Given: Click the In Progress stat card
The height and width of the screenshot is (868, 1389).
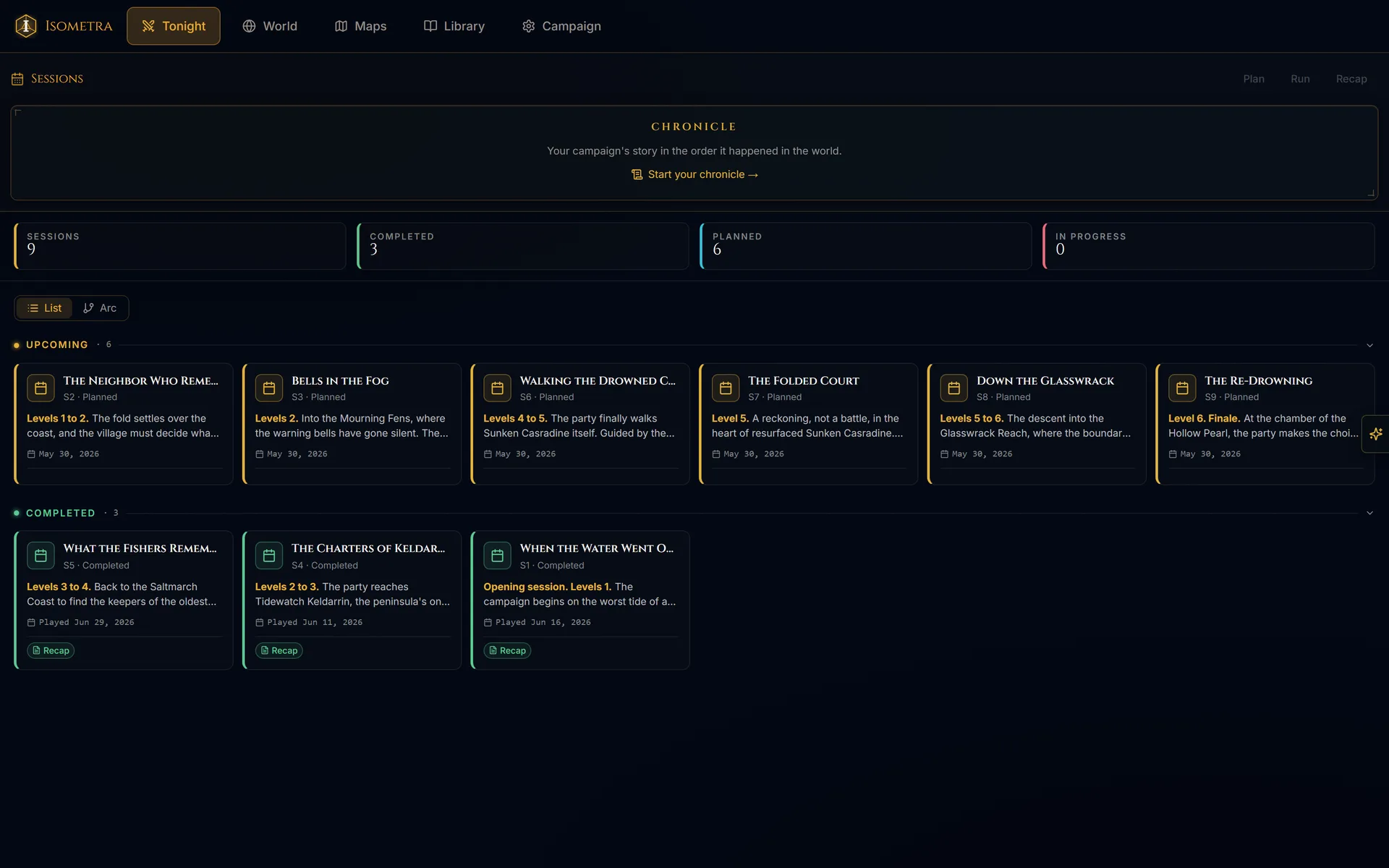Looking at the screenshot, I should 1208,246.
